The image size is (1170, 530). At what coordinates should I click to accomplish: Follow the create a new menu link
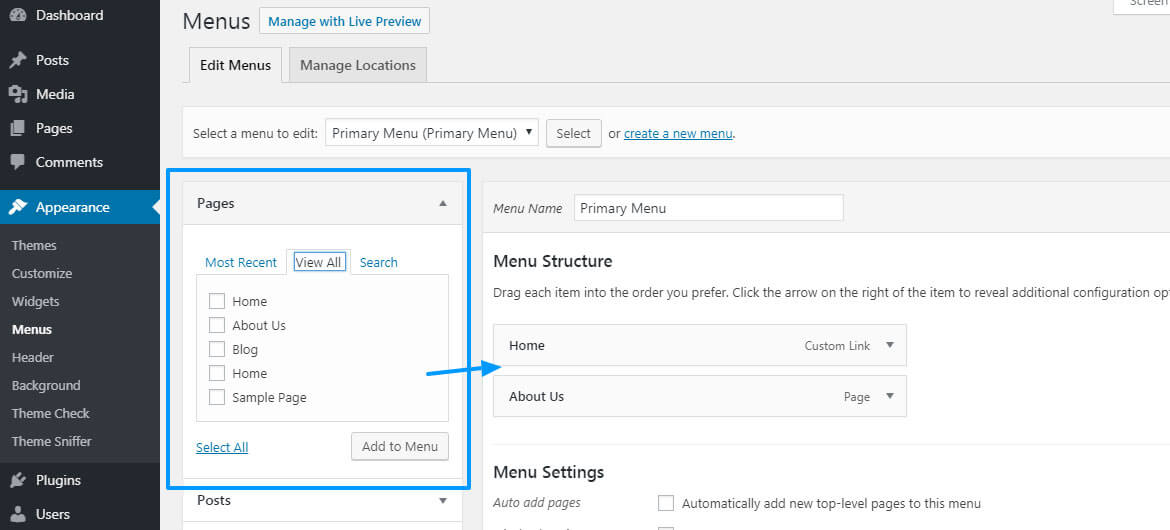click(678, 133)
